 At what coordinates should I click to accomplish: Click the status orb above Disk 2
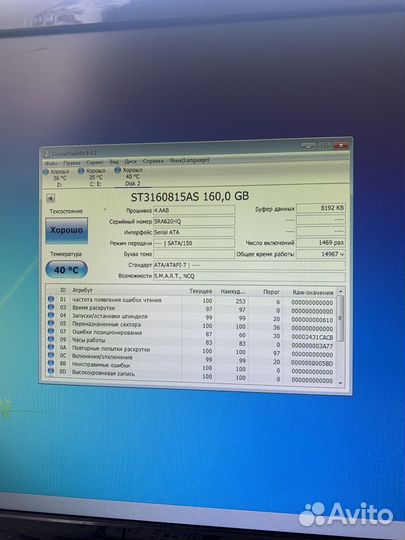coord(118,170)
